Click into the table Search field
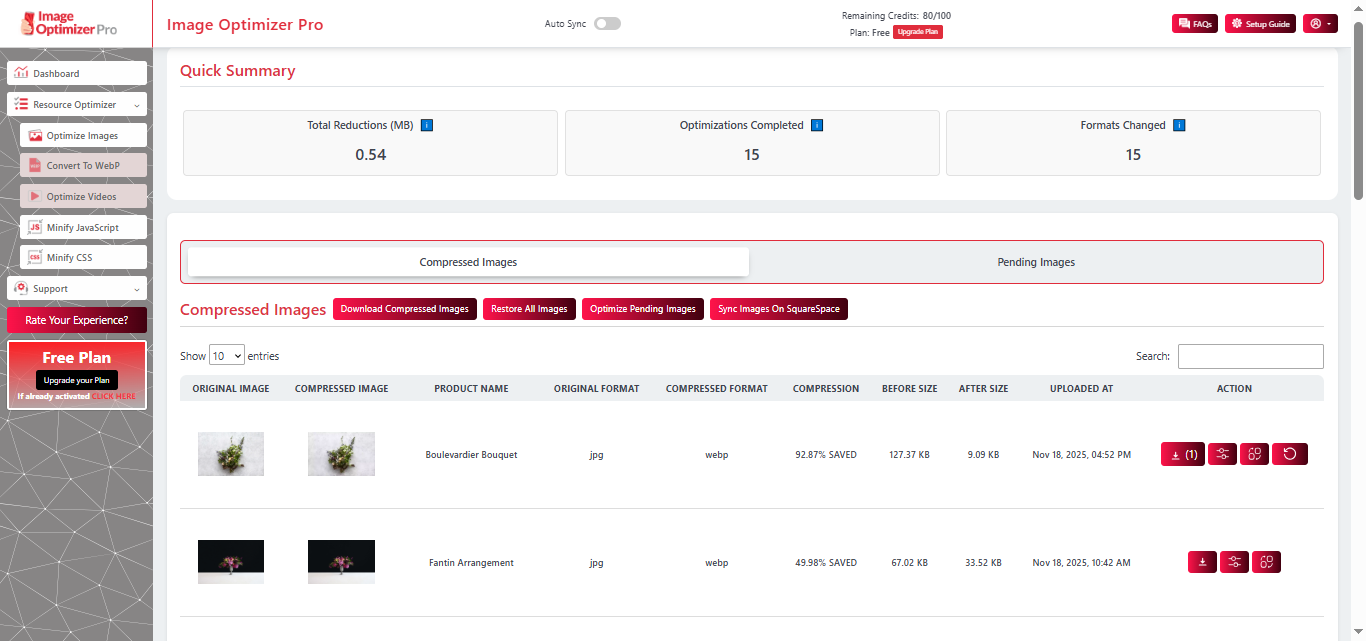Image resolution: width=1366 pixels, height=641 pixels. [x=1250, y=356]
